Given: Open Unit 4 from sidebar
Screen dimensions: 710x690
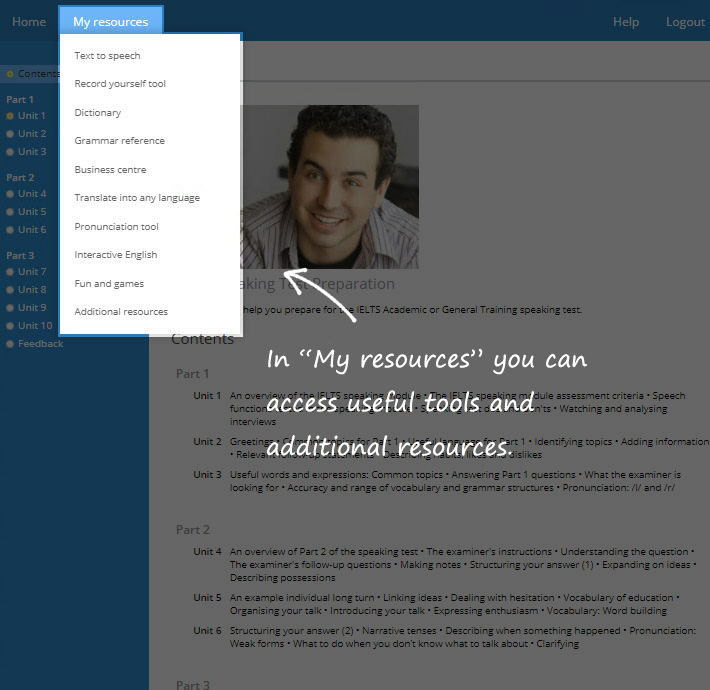Looking at the screenshot, I should click(x=32, y=194).
